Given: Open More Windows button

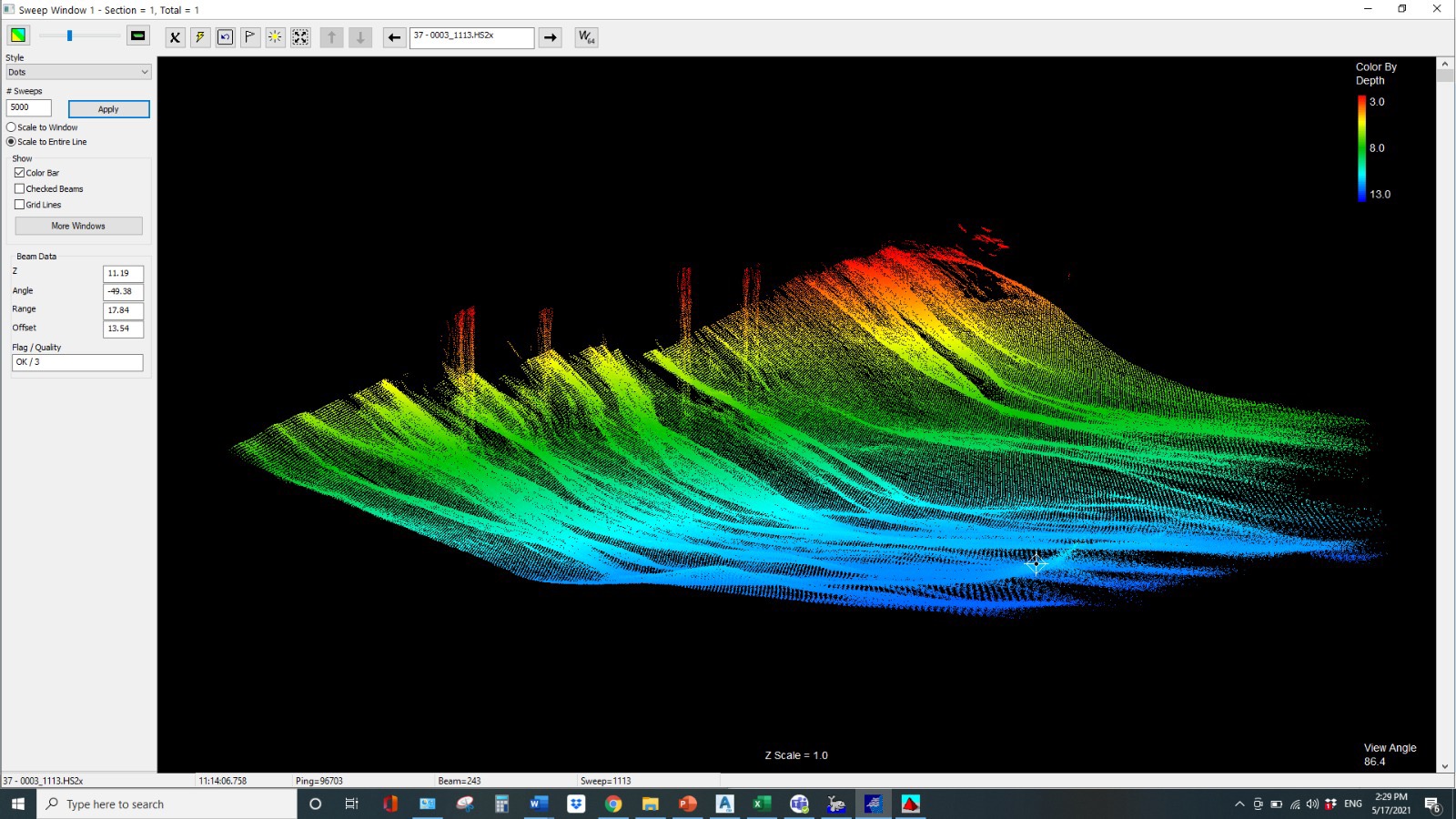Looking at the screenshot, I should (78, 226).
